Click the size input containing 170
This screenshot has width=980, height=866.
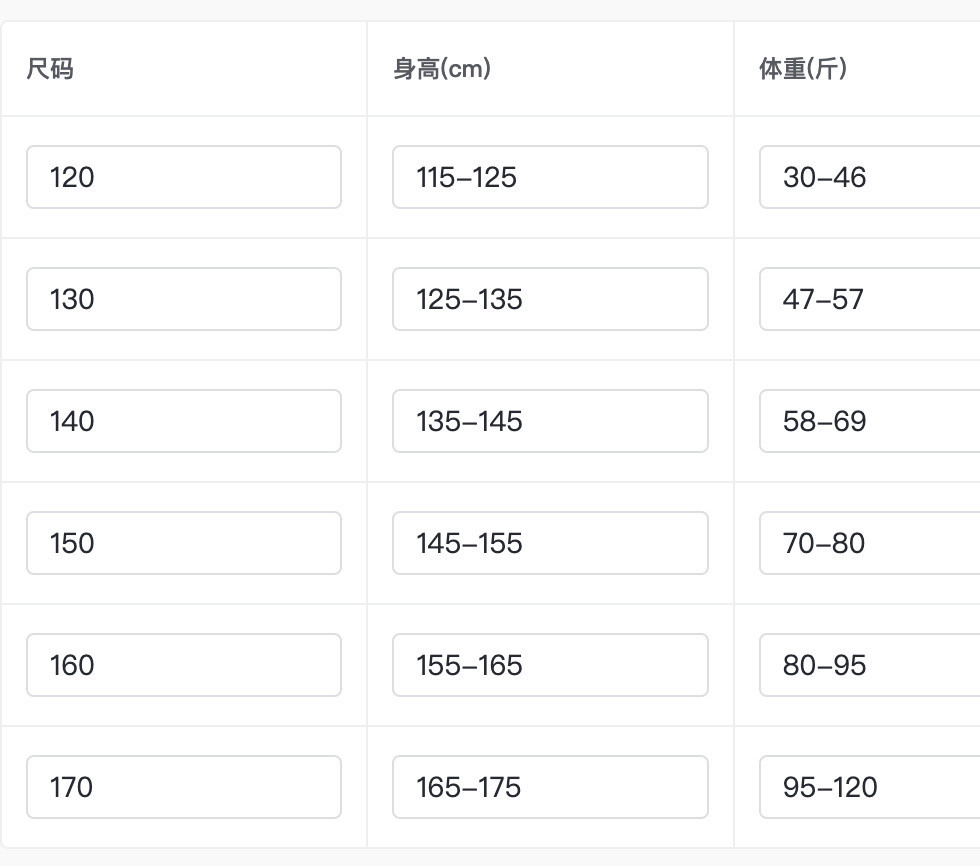click(x=183, y=787)
